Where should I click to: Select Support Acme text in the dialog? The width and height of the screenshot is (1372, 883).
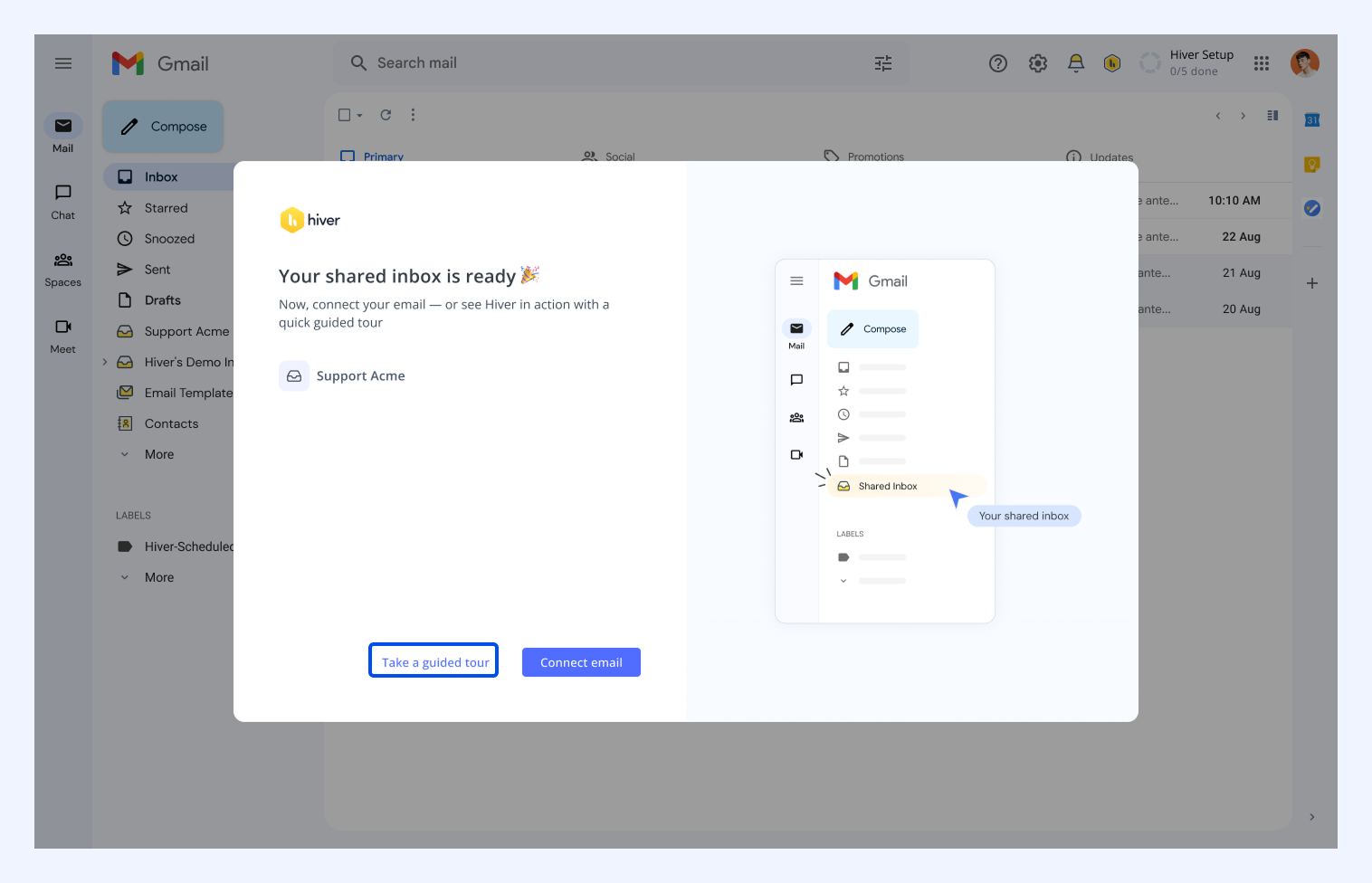pos(361,376)
